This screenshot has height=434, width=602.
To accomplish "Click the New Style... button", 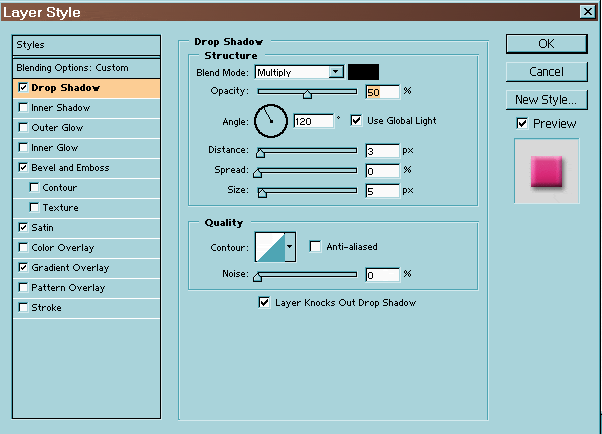I will coord(546,100).
